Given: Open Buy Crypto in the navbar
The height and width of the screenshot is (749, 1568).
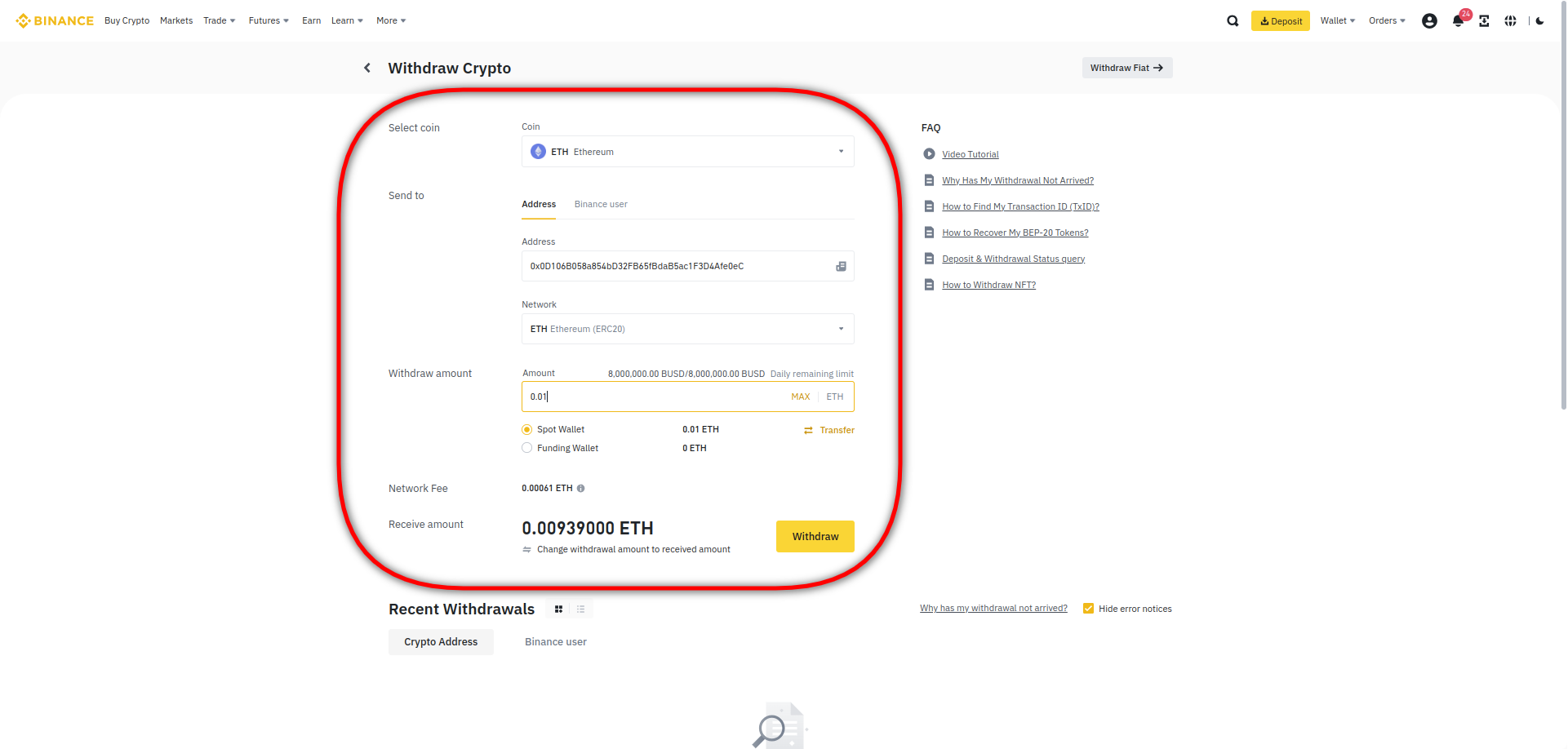Looking at the screenshot, I should coord(127,20).
